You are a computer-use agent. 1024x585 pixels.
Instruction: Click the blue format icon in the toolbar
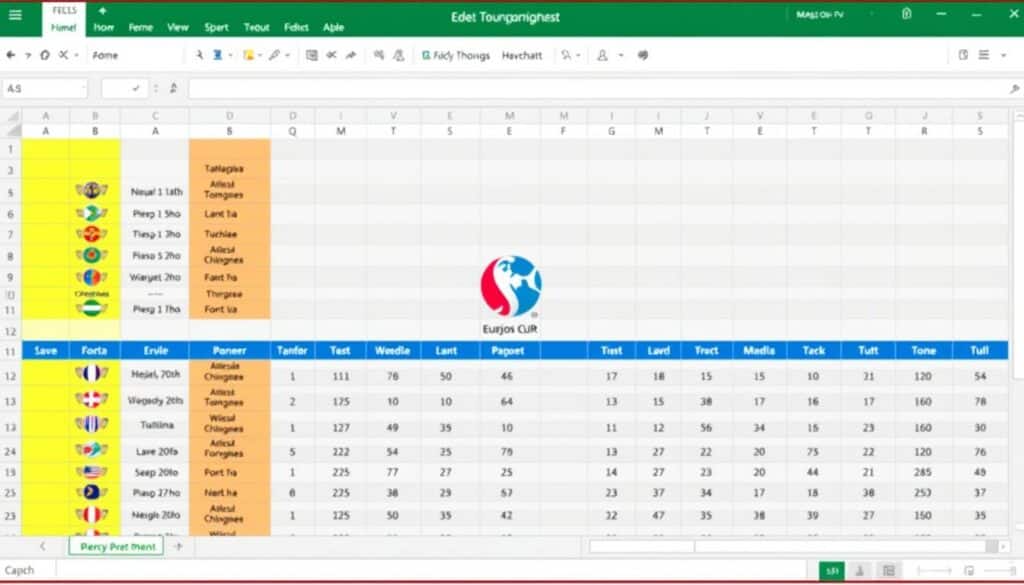[x=218, y=55]
